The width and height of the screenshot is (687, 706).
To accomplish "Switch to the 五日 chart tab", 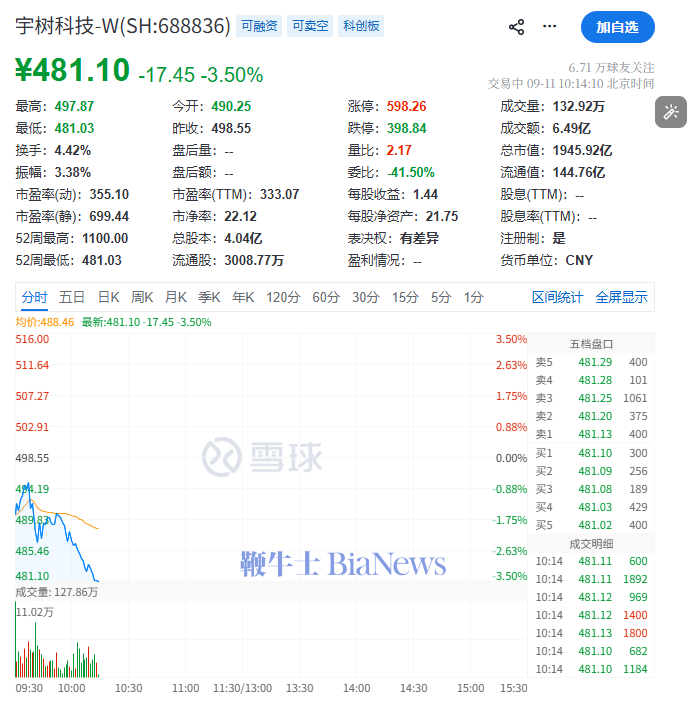I will click(x=72, y=297).
